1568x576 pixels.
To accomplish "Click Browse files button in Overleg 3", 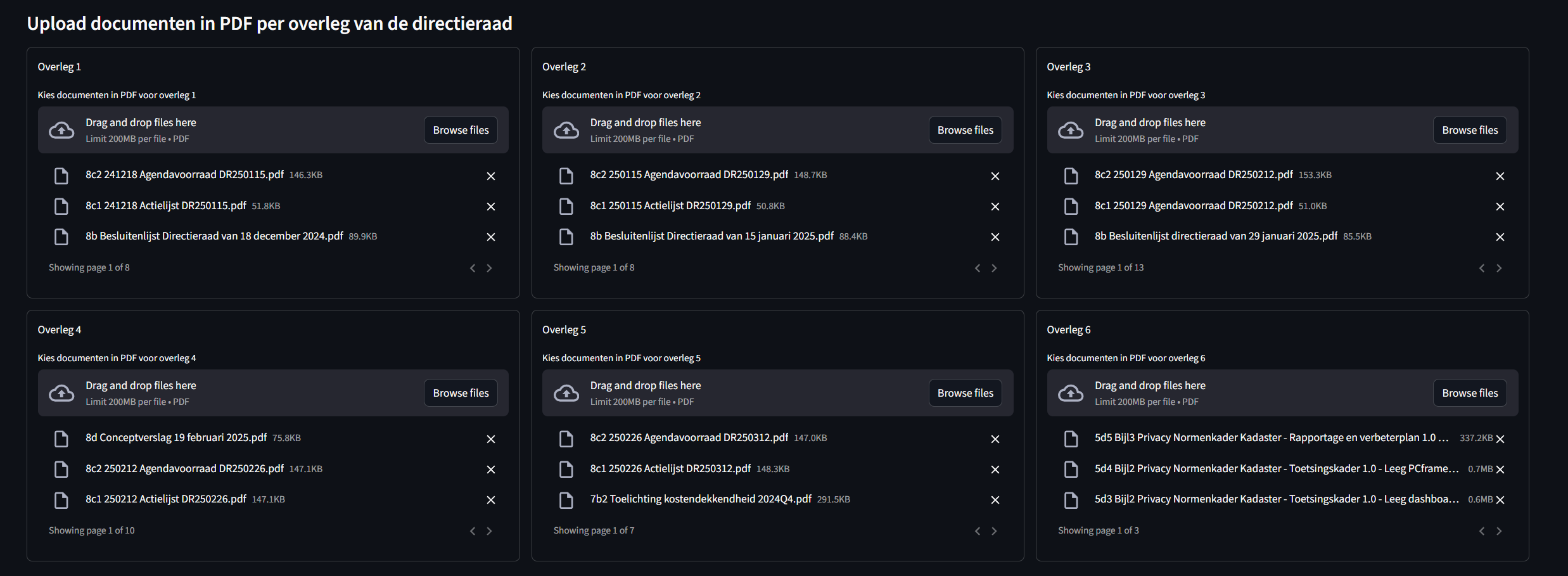I will pos(1470,130).
